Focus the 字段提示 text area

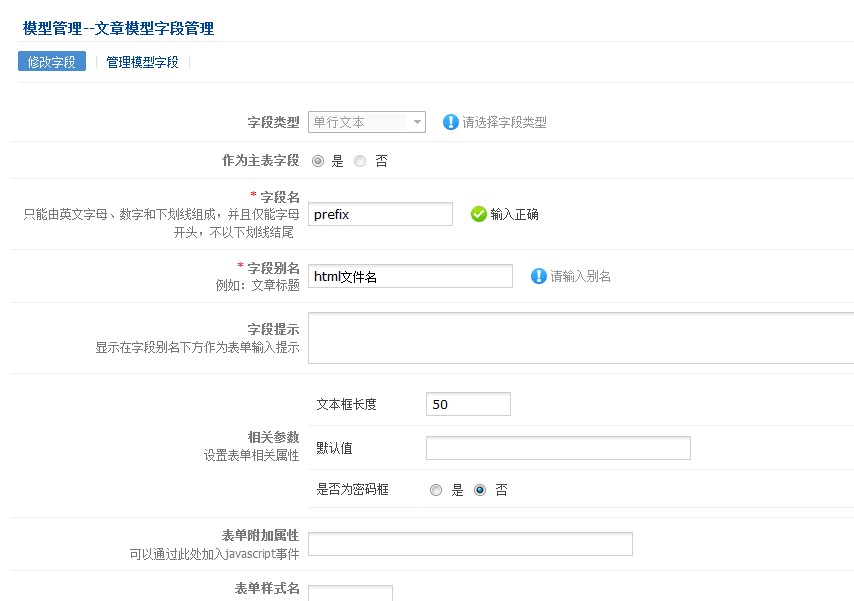tap(581, 338)
